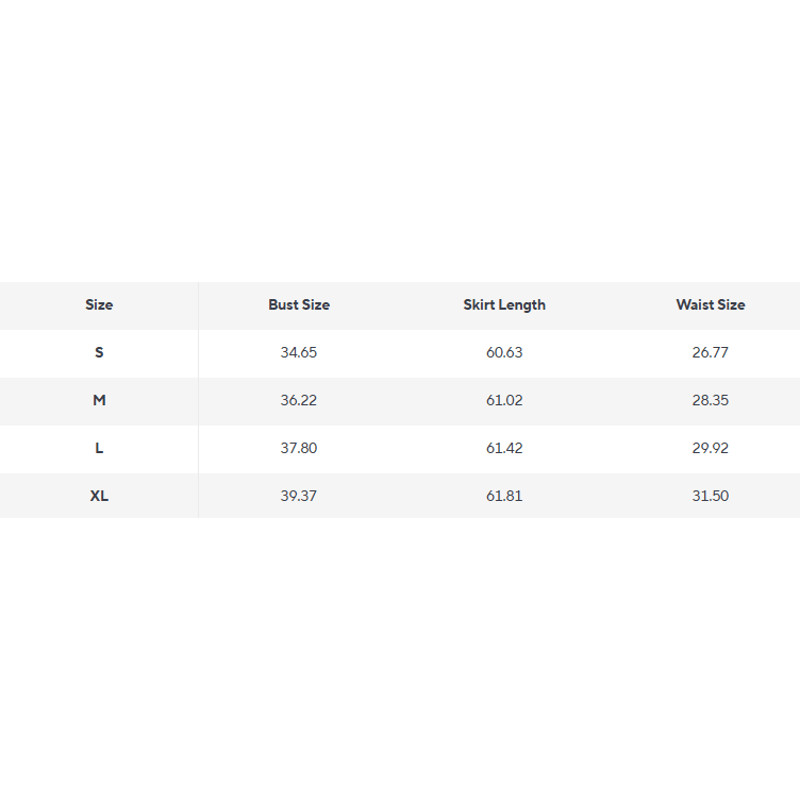Click waist value 26.77 for size S
Viewport: 800px width, 800px height.
pos(710,353)
